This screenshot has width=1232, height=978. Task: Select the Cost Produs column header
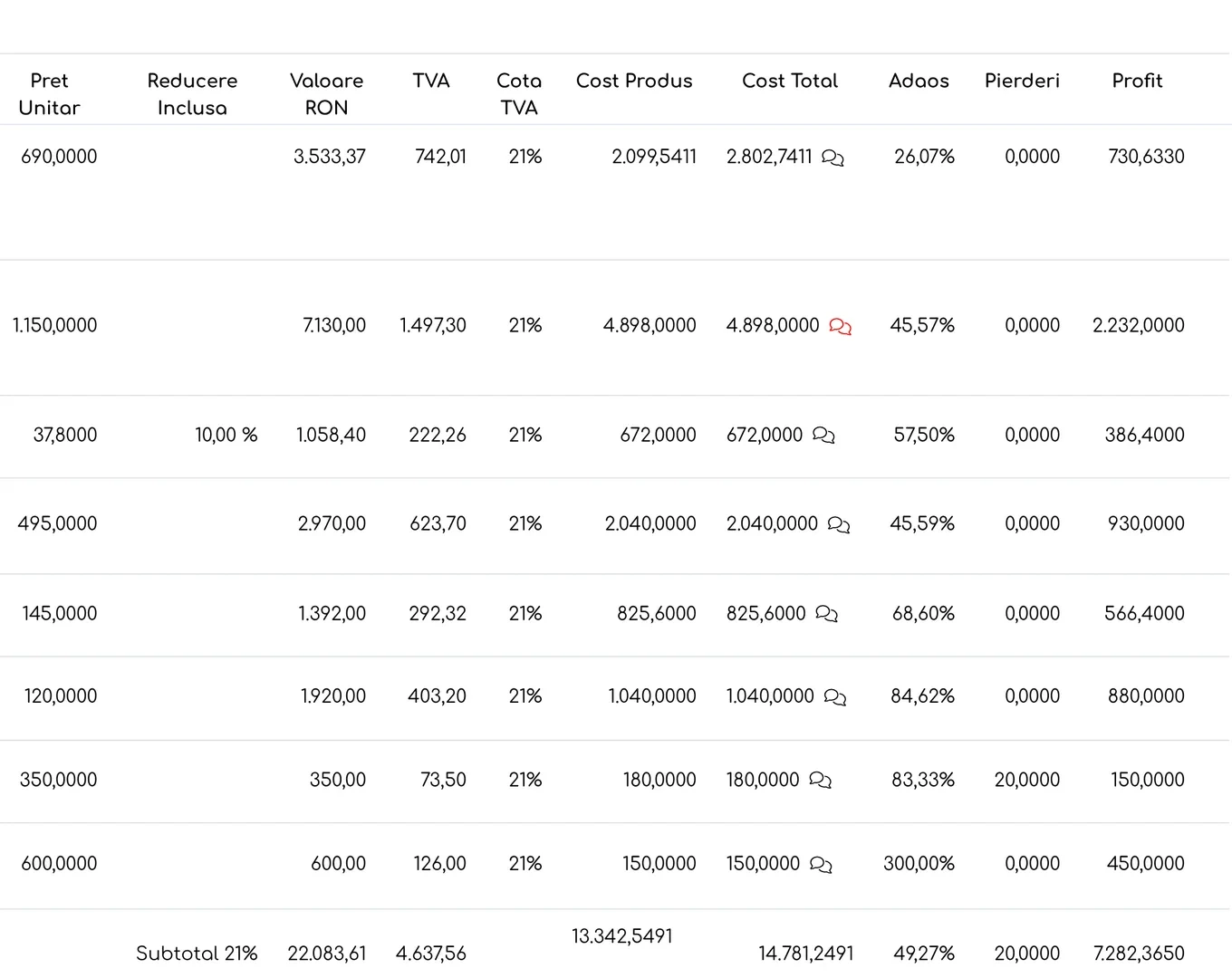(x=634, y=81)
